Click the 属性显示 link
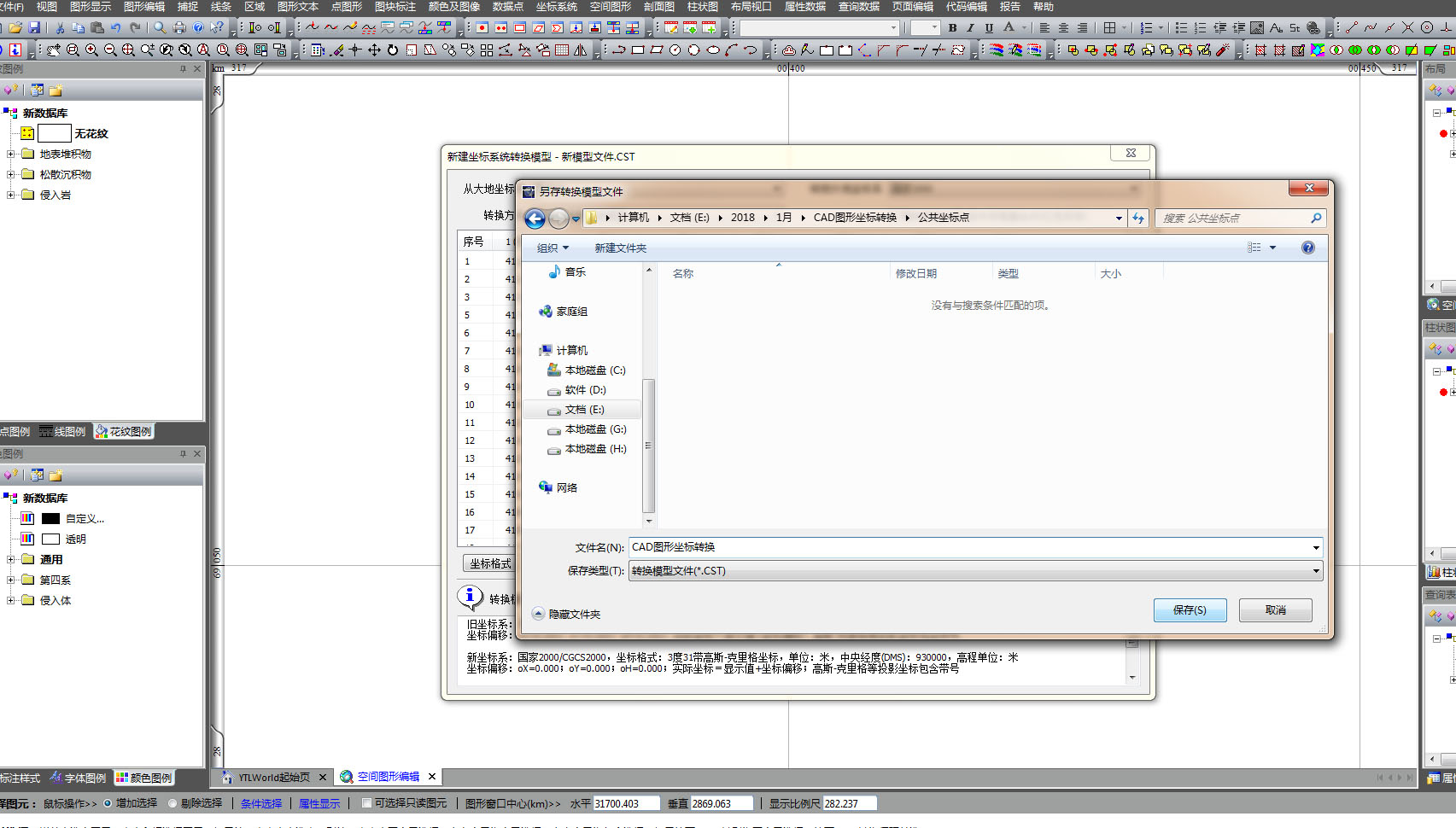This screenshot has height=828, width=1456. point(319,804)
